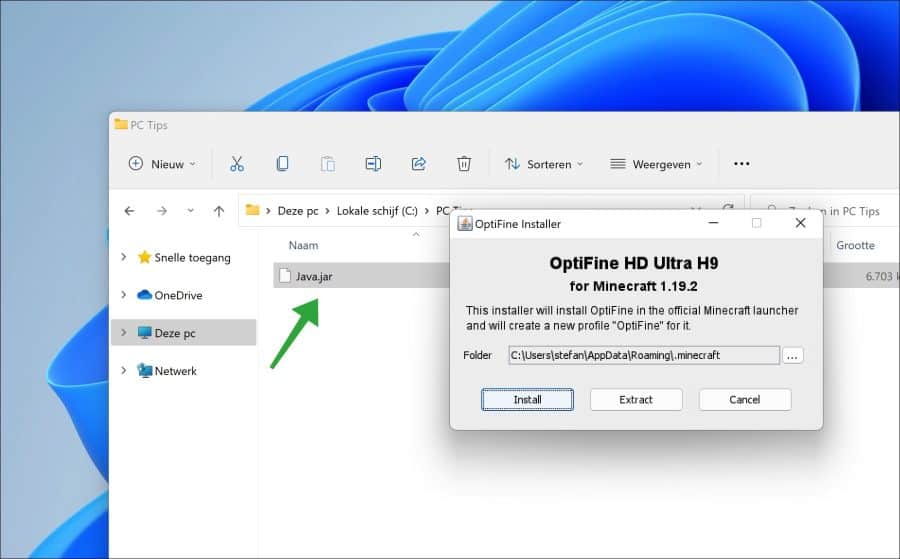The width and height of the screenshot is (900, 559).
Task: Select Netwerk in the navigation pane
Action: click(176, 371)
